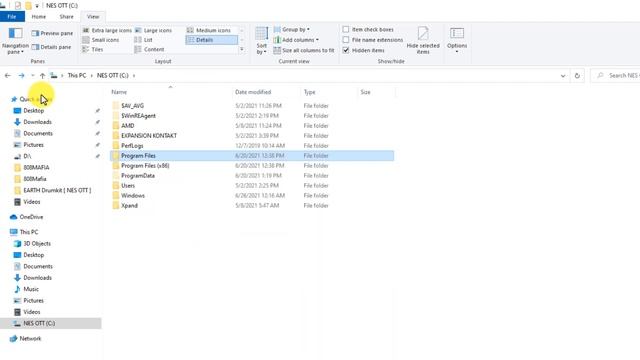
Task: Open the address bar history dropdown
Action: pos(563,76)
